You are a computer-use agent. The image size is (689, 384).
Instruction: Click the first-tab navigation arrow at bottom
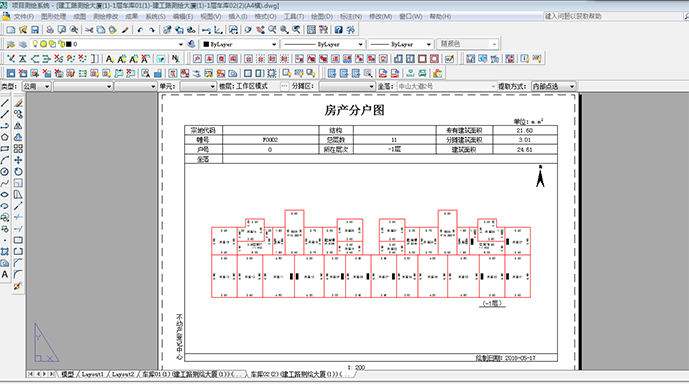pyautogui.click(x=30, y=374)
